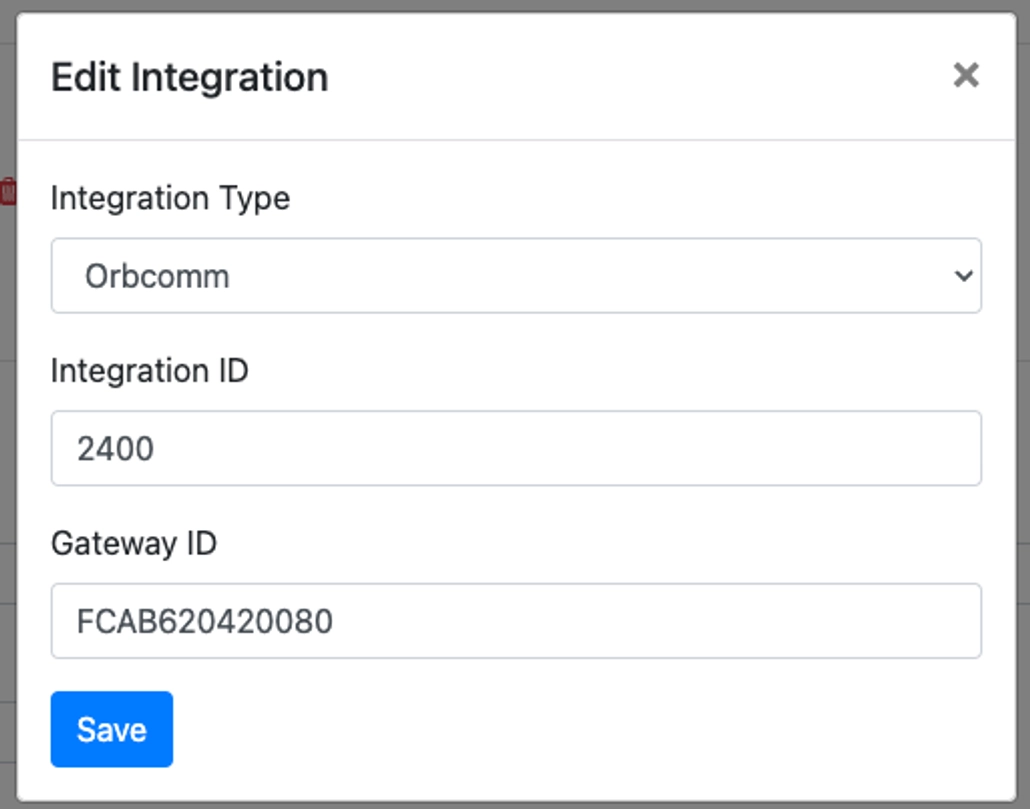Open the Integration Type dropdown showing Orbcomm
This screenshot has width=1030, height=809.
[516, 276]
